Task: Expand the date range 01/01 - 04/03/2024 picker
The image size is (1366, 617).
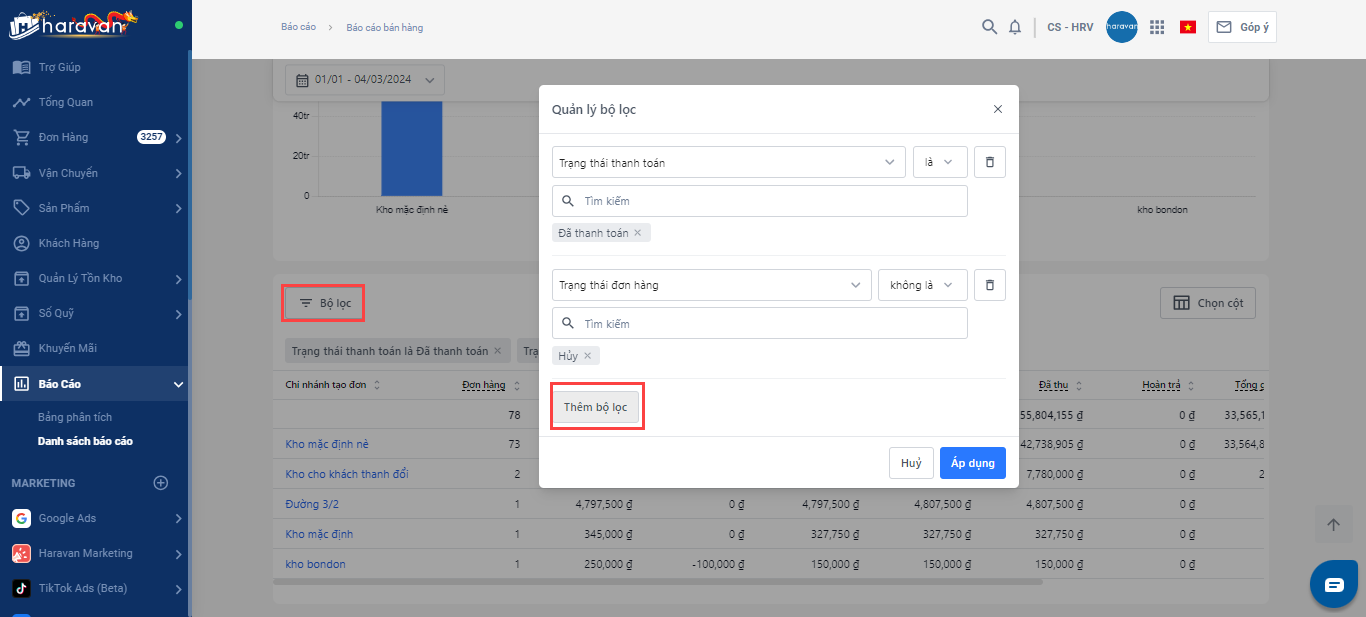Action: pyautogui.click(x=365, y=80)
